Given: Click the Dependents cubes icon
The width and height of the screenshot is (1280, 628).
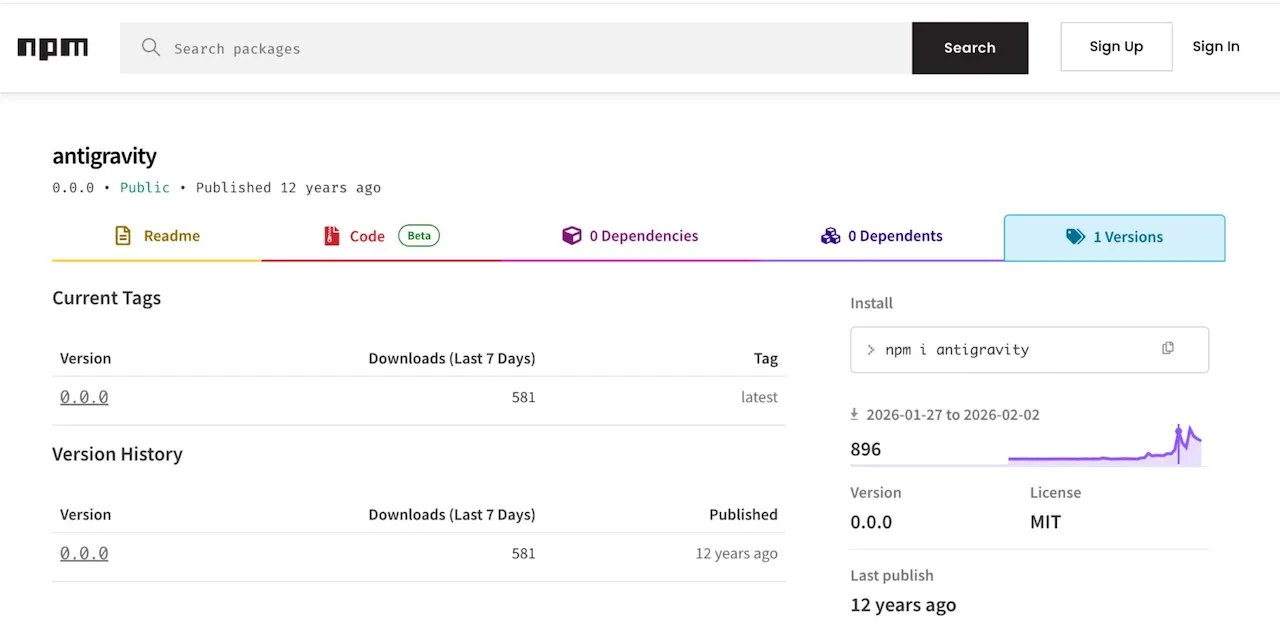Looking at the screenshot, I should pos(830,236).
